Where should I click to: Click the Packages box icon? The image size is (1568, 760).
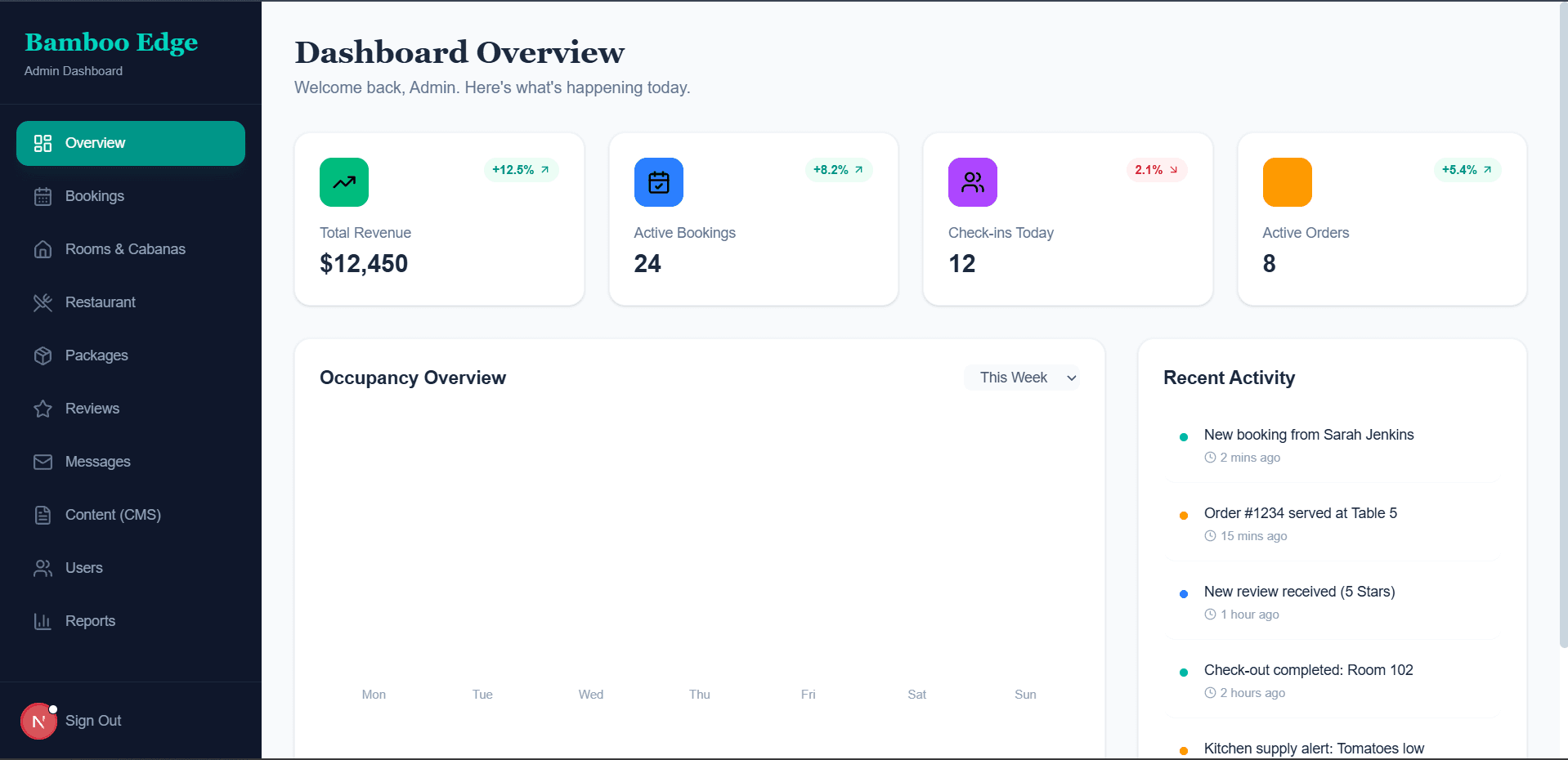pos(43,355)
